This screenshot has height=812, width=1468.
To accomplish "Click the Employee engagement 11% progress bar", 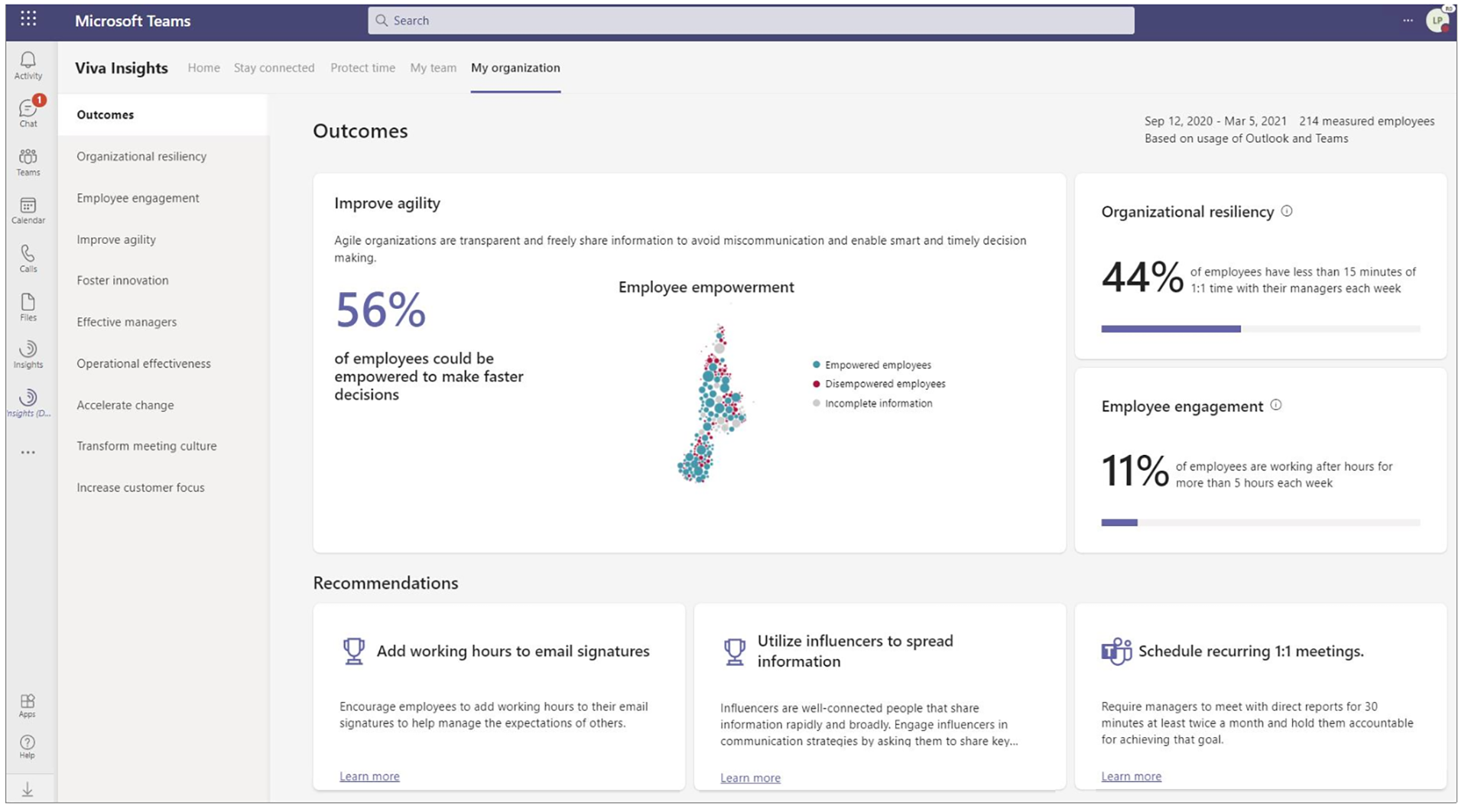I will [1261, 523].
